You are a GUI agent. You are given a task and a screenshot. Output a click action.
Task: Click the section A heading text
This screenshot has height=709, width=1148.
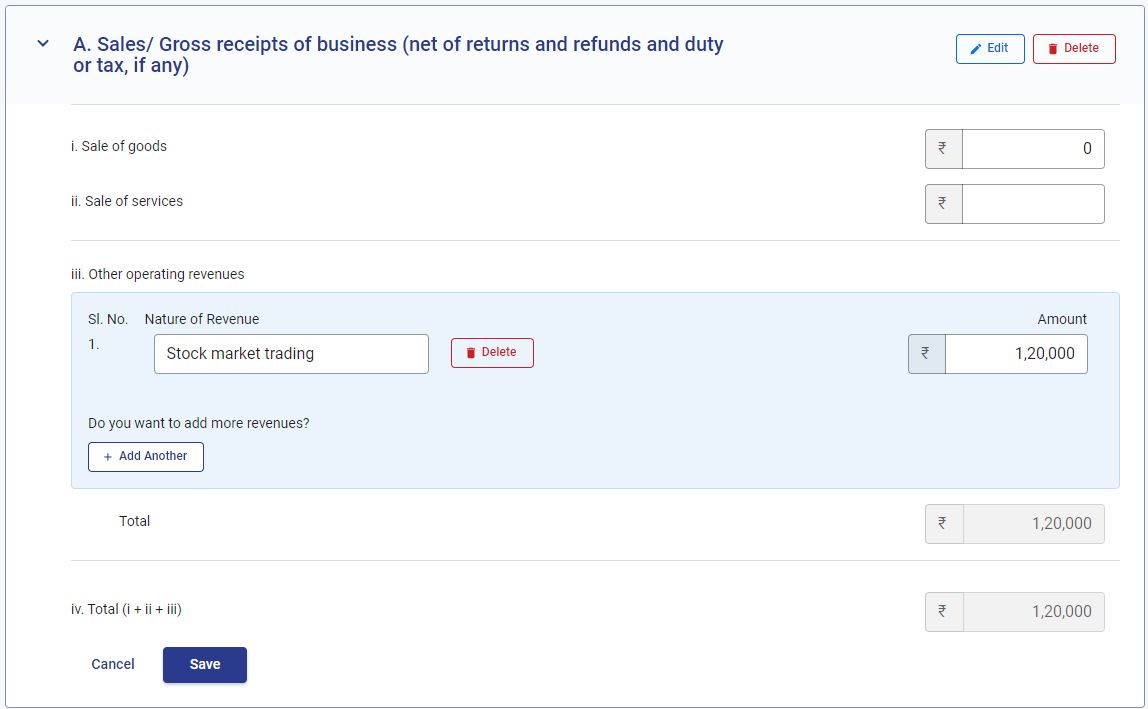coord(398,55)
